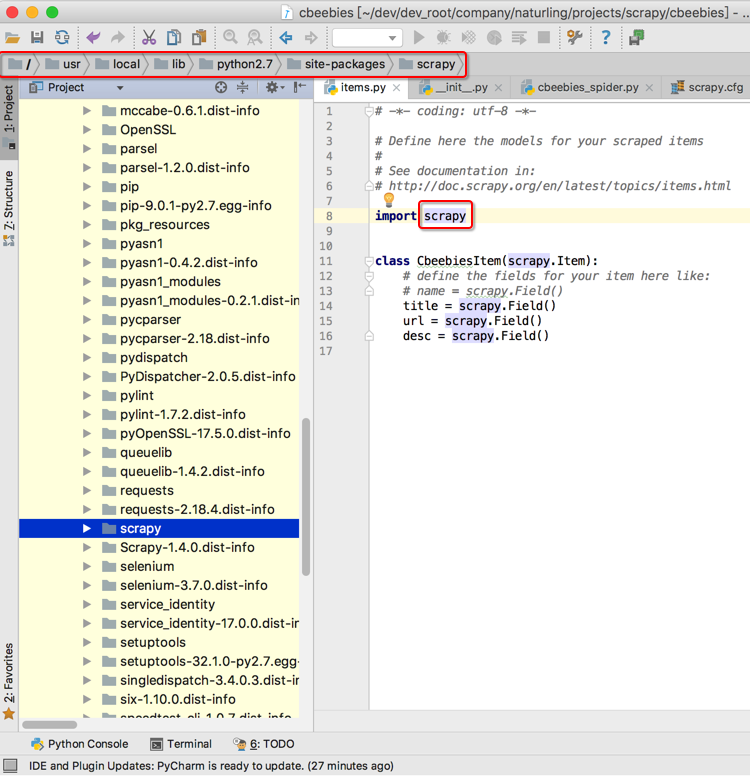Image resolution: width=750 pixels, height=777 pixels.
Task: Toggle tool window buttons in status bar corner
Action: click(x=9, y=766)
